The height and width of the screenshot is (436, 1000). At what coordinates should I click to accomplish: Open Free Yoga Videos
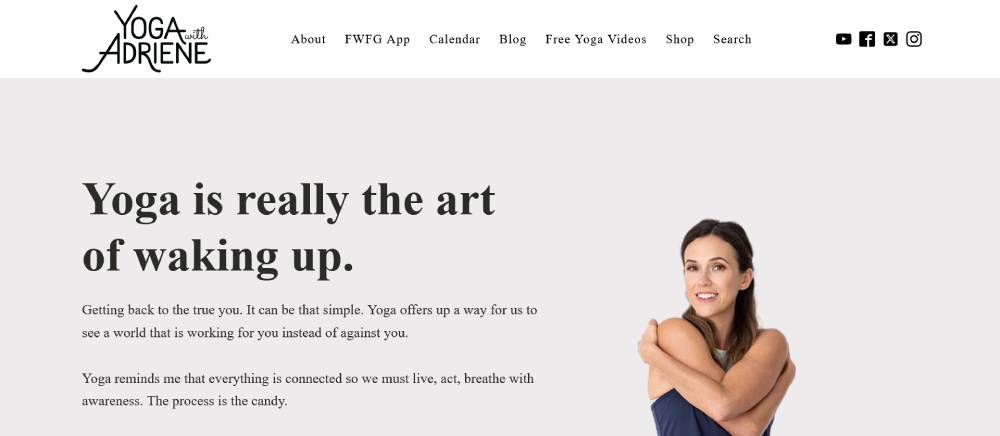(596, 39)
